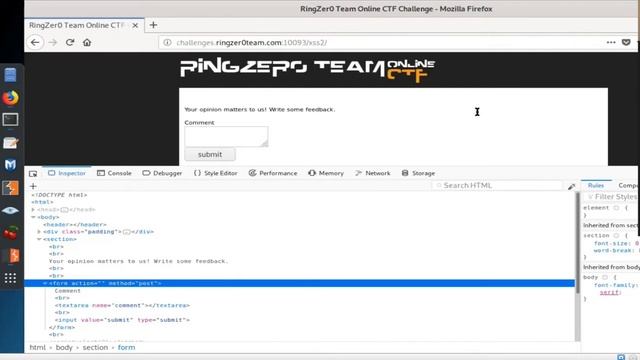Collapse the highlighted form node

click(45, 283)
